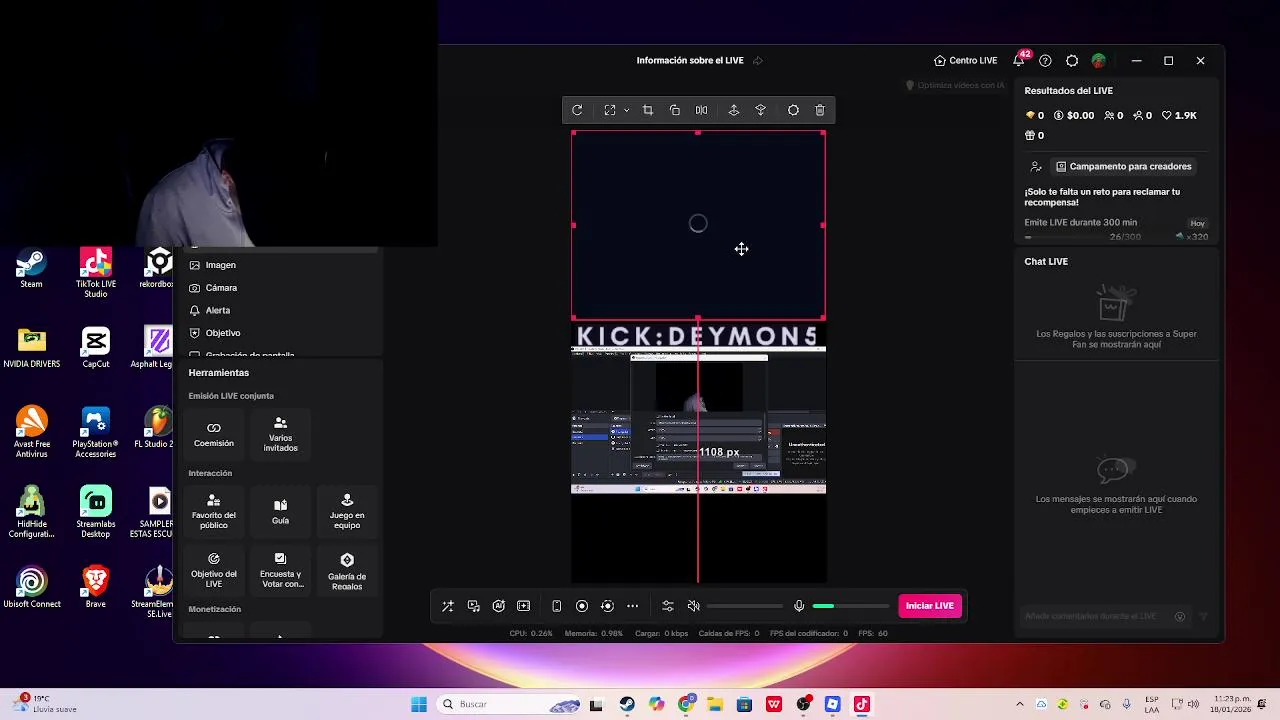Image resolution: width=1280 pixels, height=720 pixels.
Task: Click the creator growth icon left of Campamento
Action: (x=1036, y=167)
